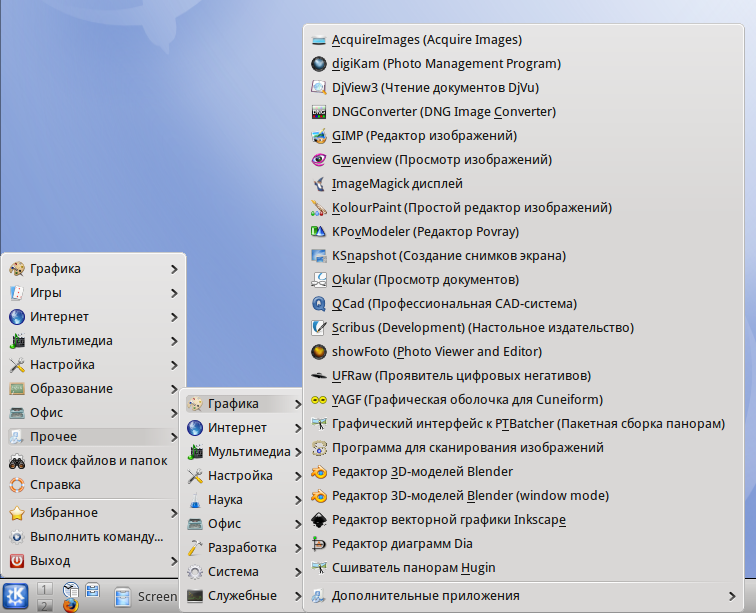Expand the Дополнительные приложения arrow
The width and height of the screenshot is (756, 613).
pyautogui.click(x=732, y=596)
